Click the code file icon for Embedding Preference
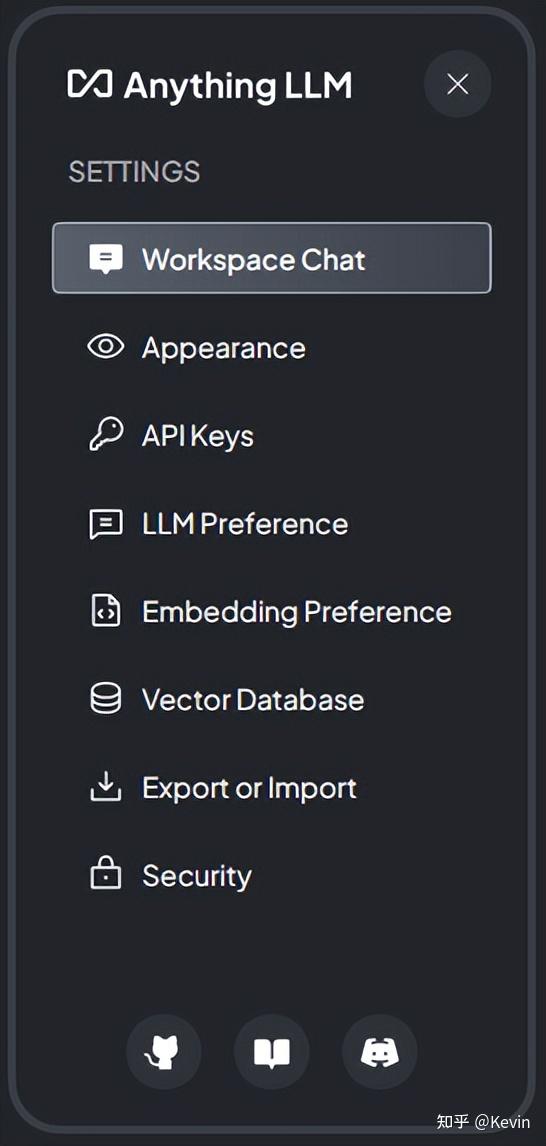 tap(106, 611)
